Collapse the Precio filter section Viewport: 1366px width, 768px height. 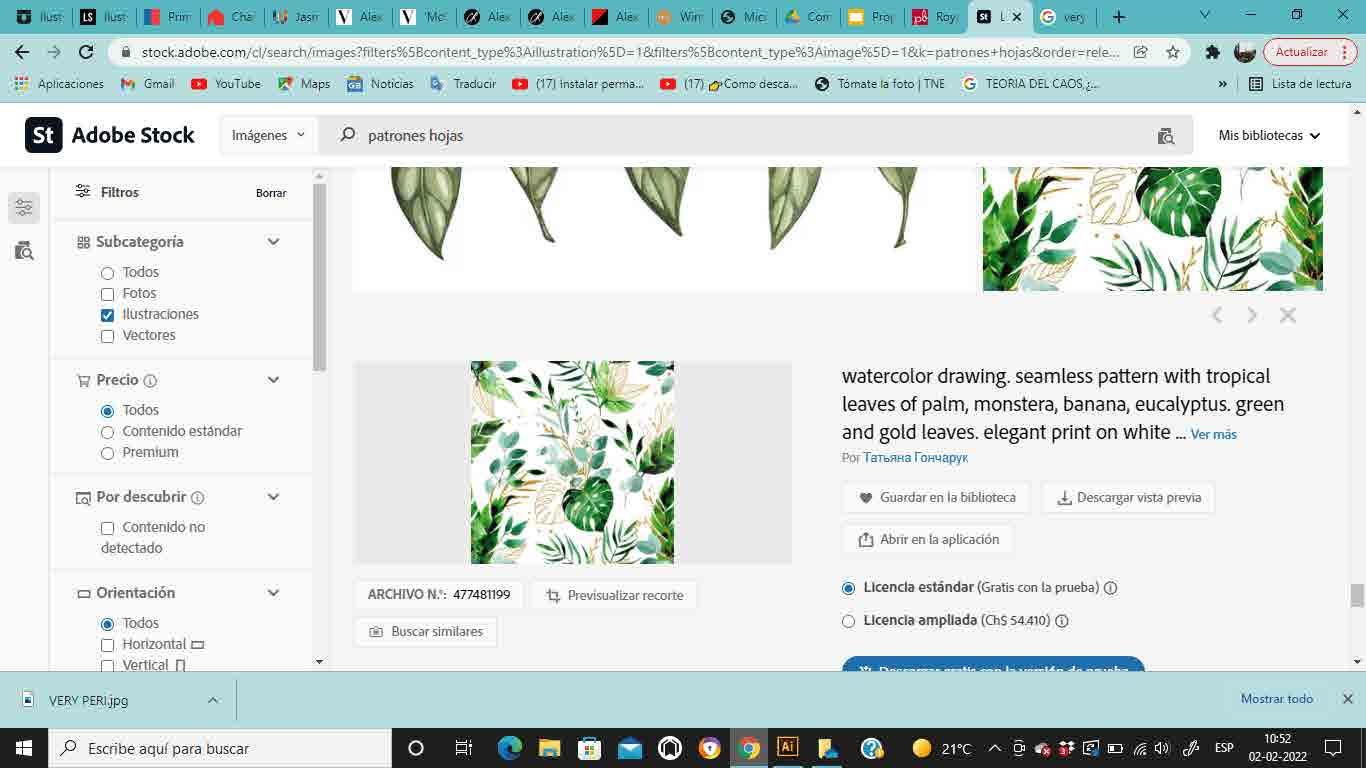point(273,380)
